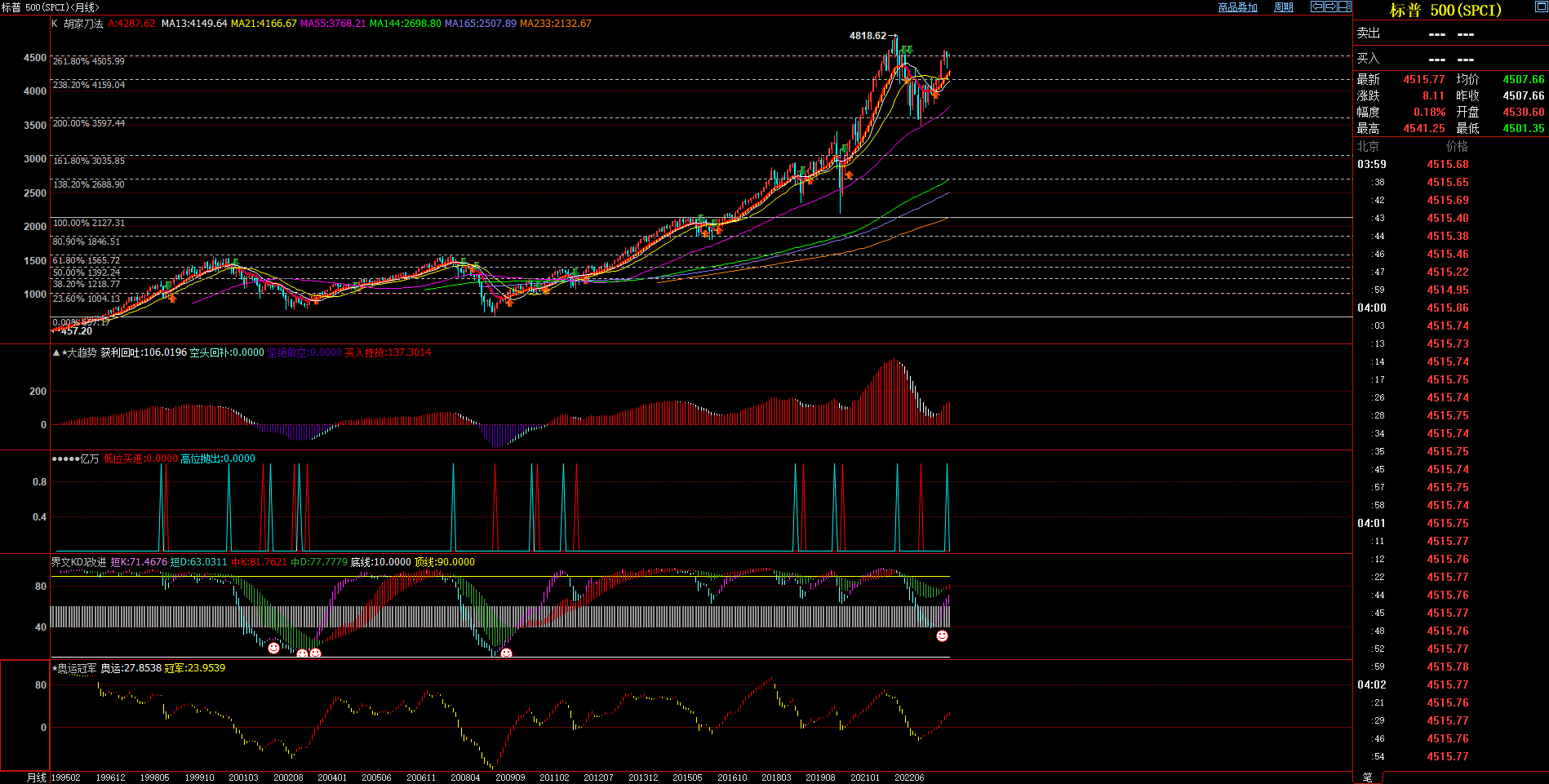This screenshot has height=784, width=1549.
Task: Click the 261.80% Fibonacci level line label
Action: (89, 61)
